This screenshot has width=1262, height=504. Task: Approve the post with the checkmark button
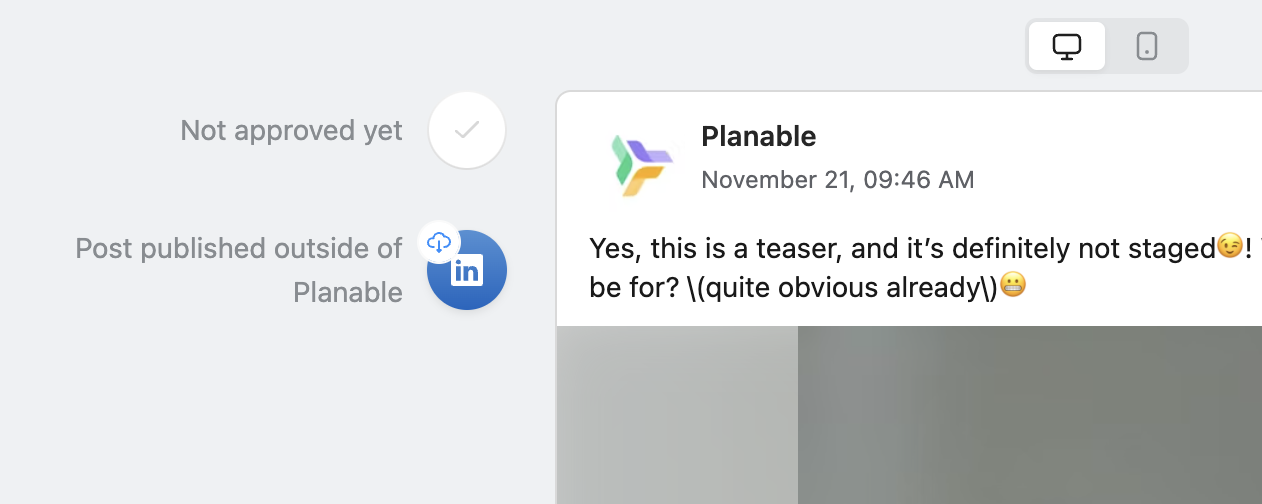pyautogui.click(x=467, y=130)
